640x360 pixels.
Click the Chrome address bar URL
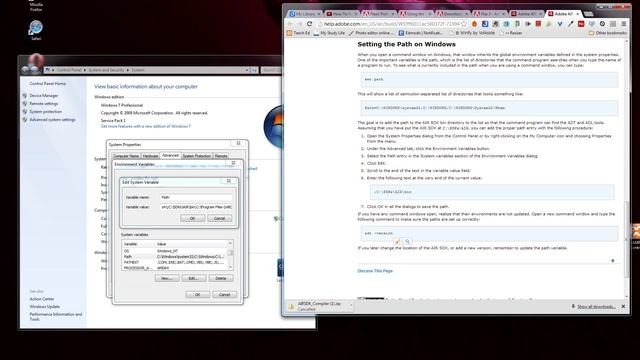pyautogui.click(x=391, y=24)
